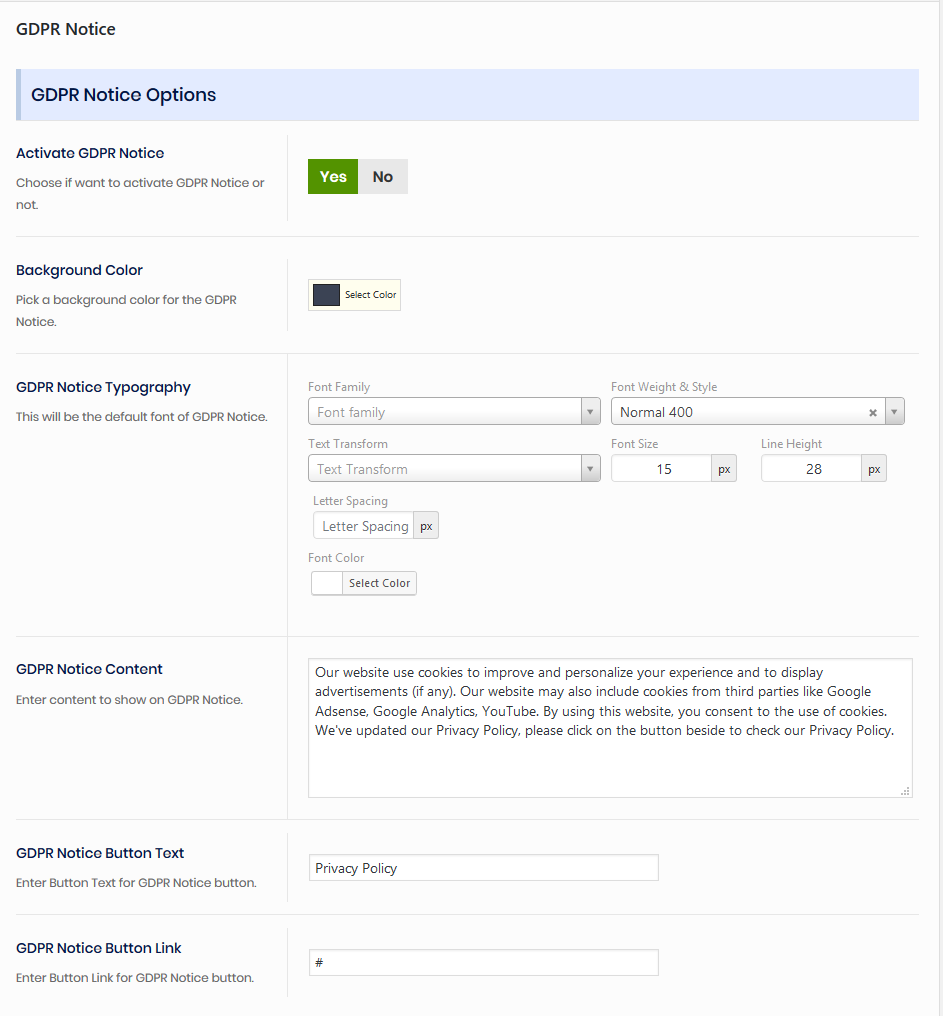Expand the Font Weight & Style dropdown arrow
The width and height of the screenshot is (943, 1016).
[894, 412]
